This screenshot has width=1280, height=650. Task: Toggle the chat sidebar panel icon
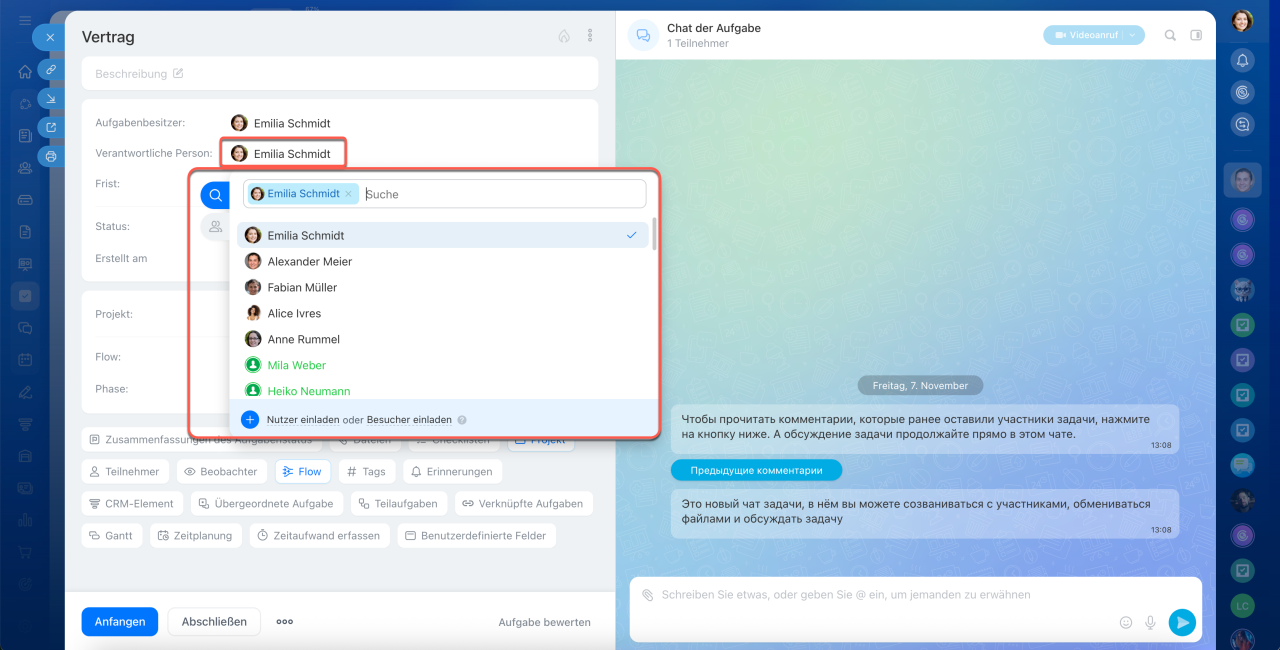(x=1196, y=35)
